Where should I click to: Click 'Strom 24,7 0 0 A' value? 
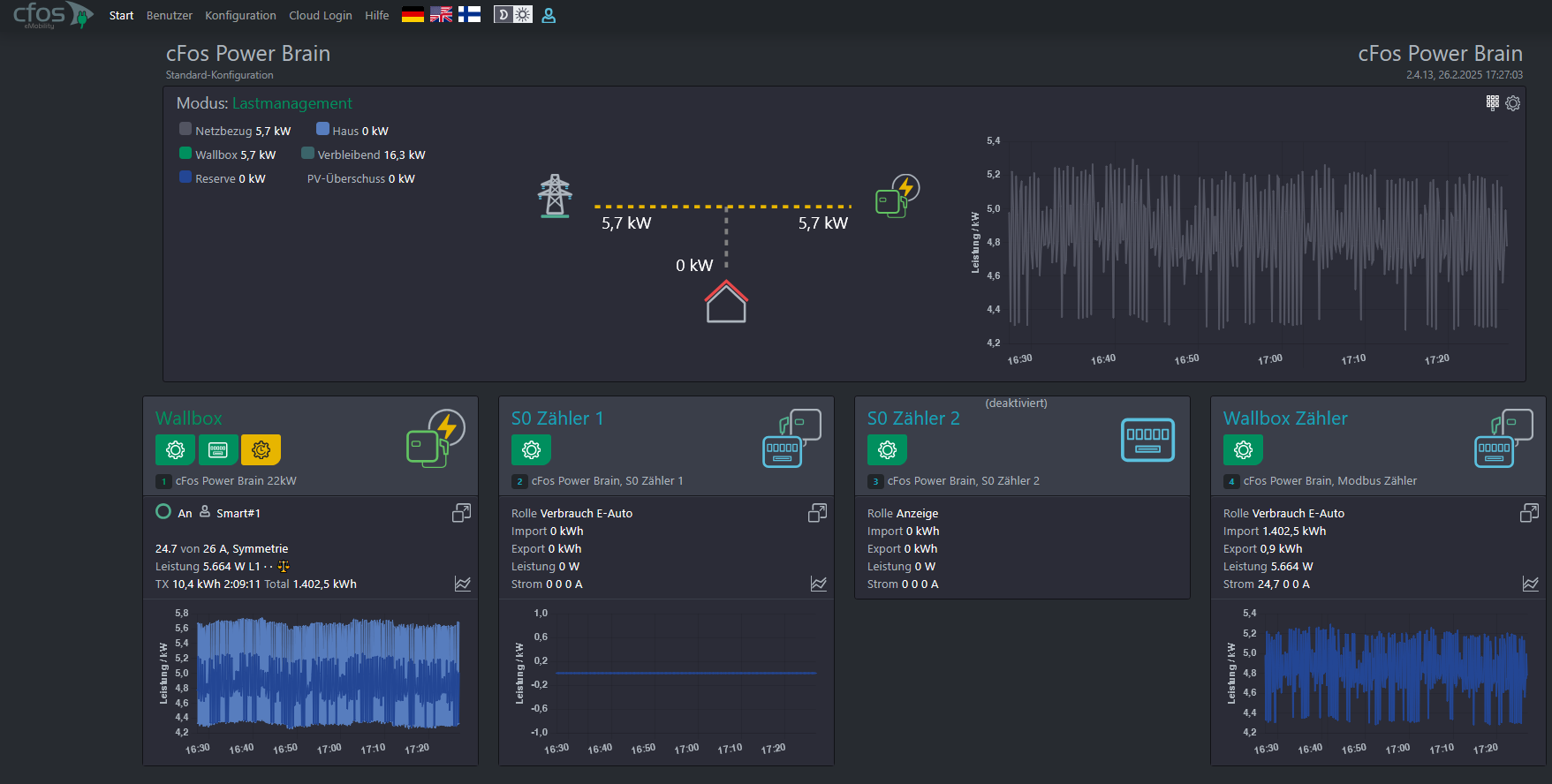click(x=1266, y=584)
